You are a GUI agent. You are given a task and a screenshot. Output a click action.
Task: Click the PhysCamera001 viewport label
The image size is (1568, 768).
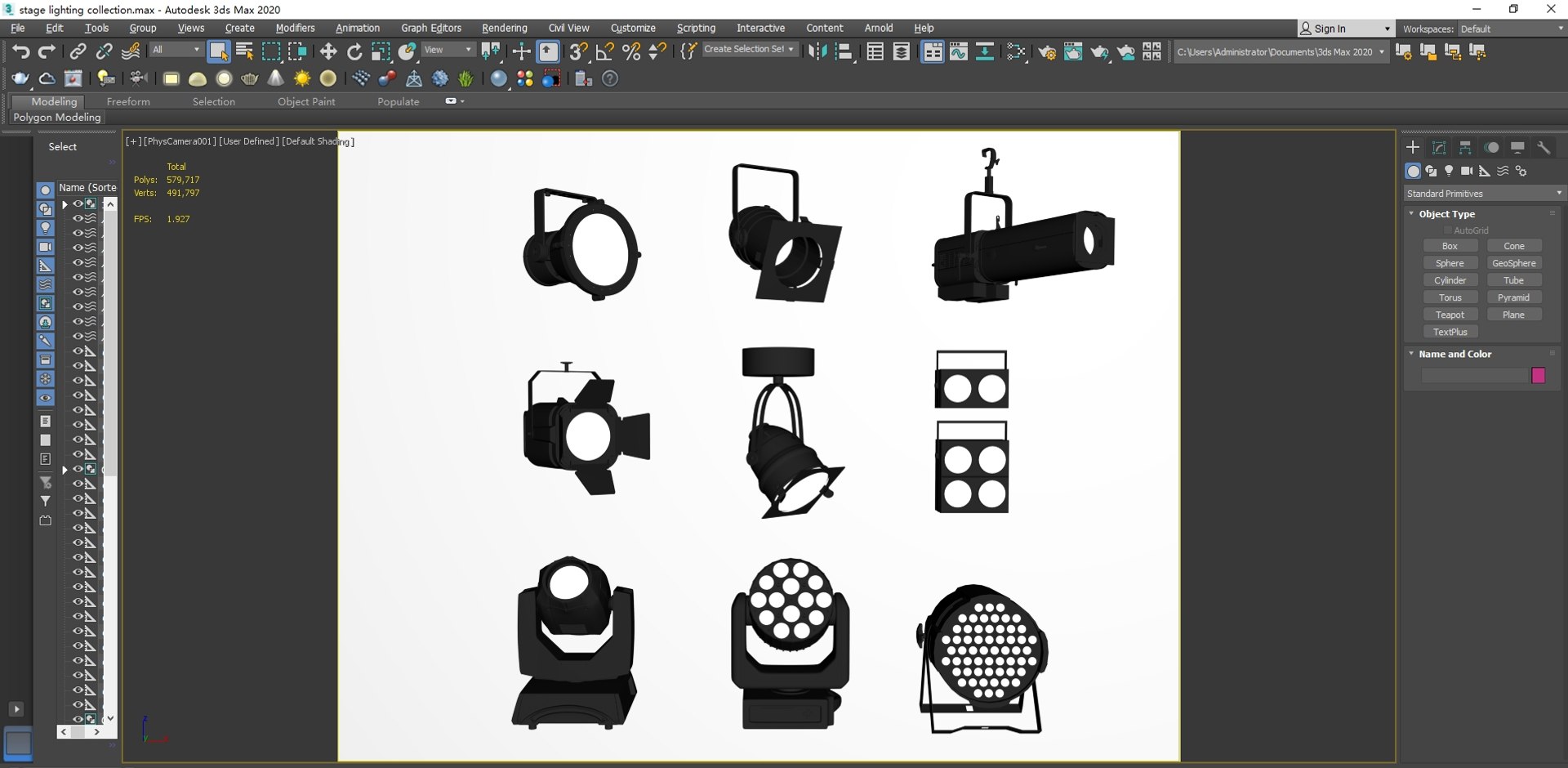(x=179, y=141)
